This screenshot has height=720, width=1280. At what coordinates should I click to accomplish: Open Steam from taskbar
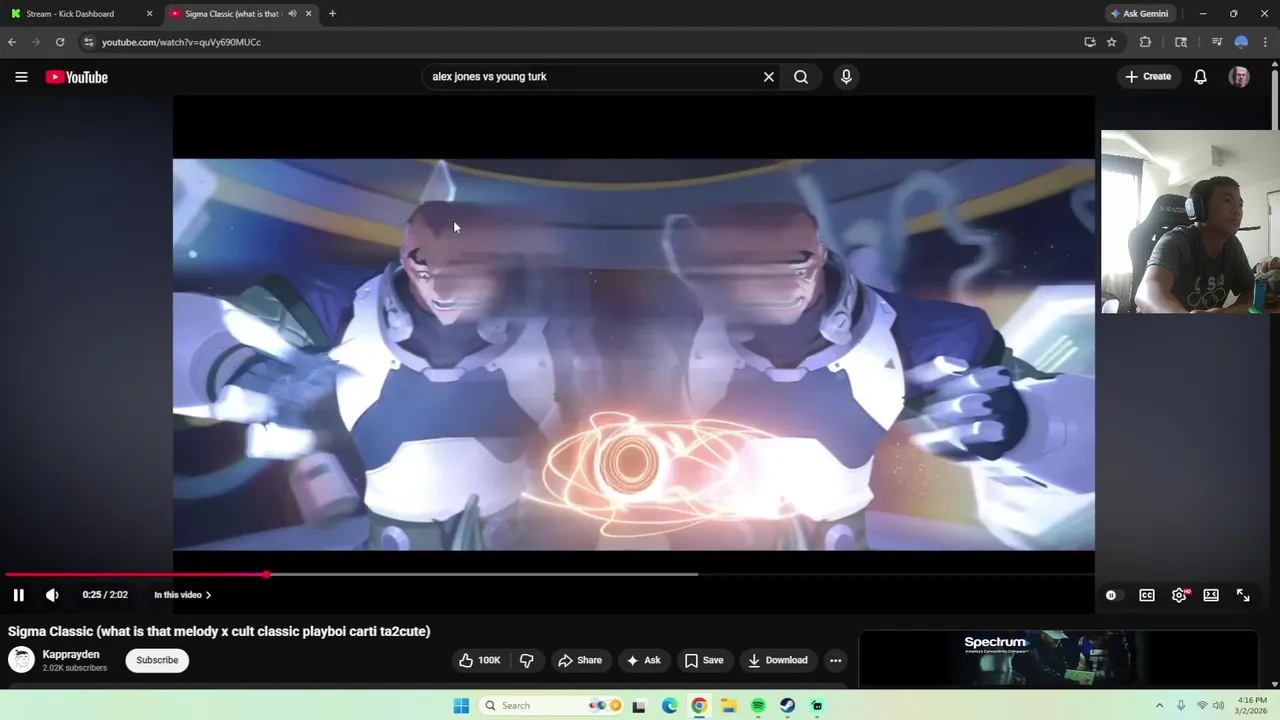tap(788, 706)
